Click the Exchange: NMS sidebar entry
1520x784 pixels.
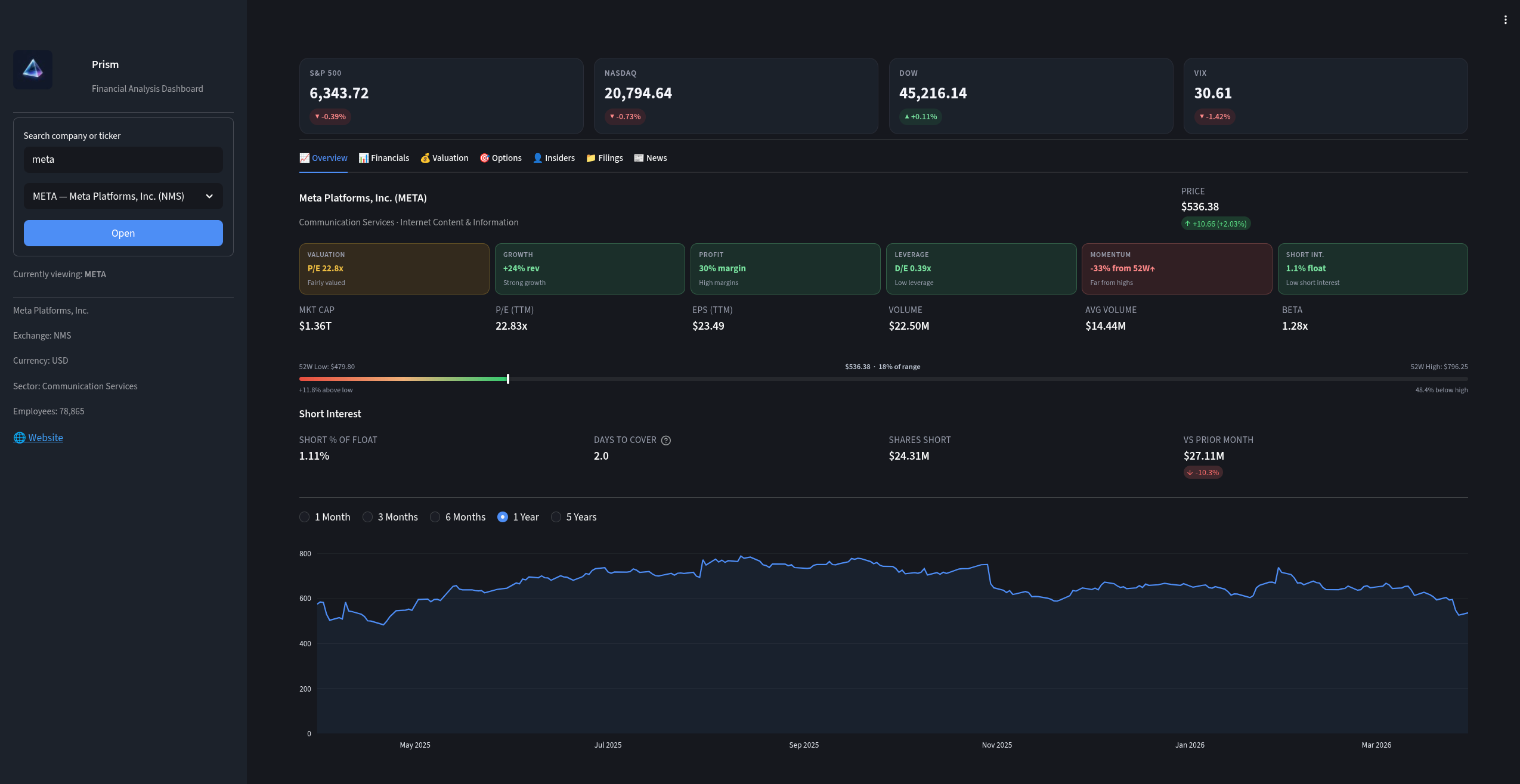coord(42,336)
